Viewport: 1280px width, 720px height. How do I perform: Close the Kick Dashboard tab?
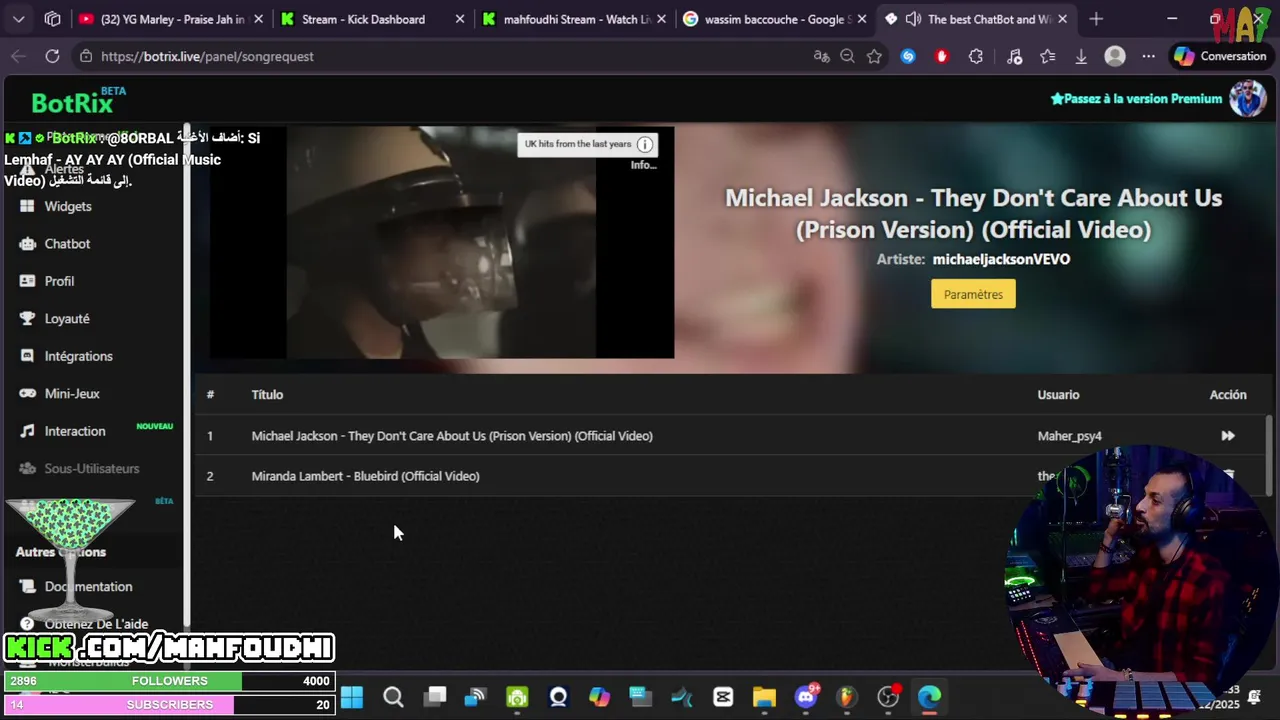click(x=459, y=19)
